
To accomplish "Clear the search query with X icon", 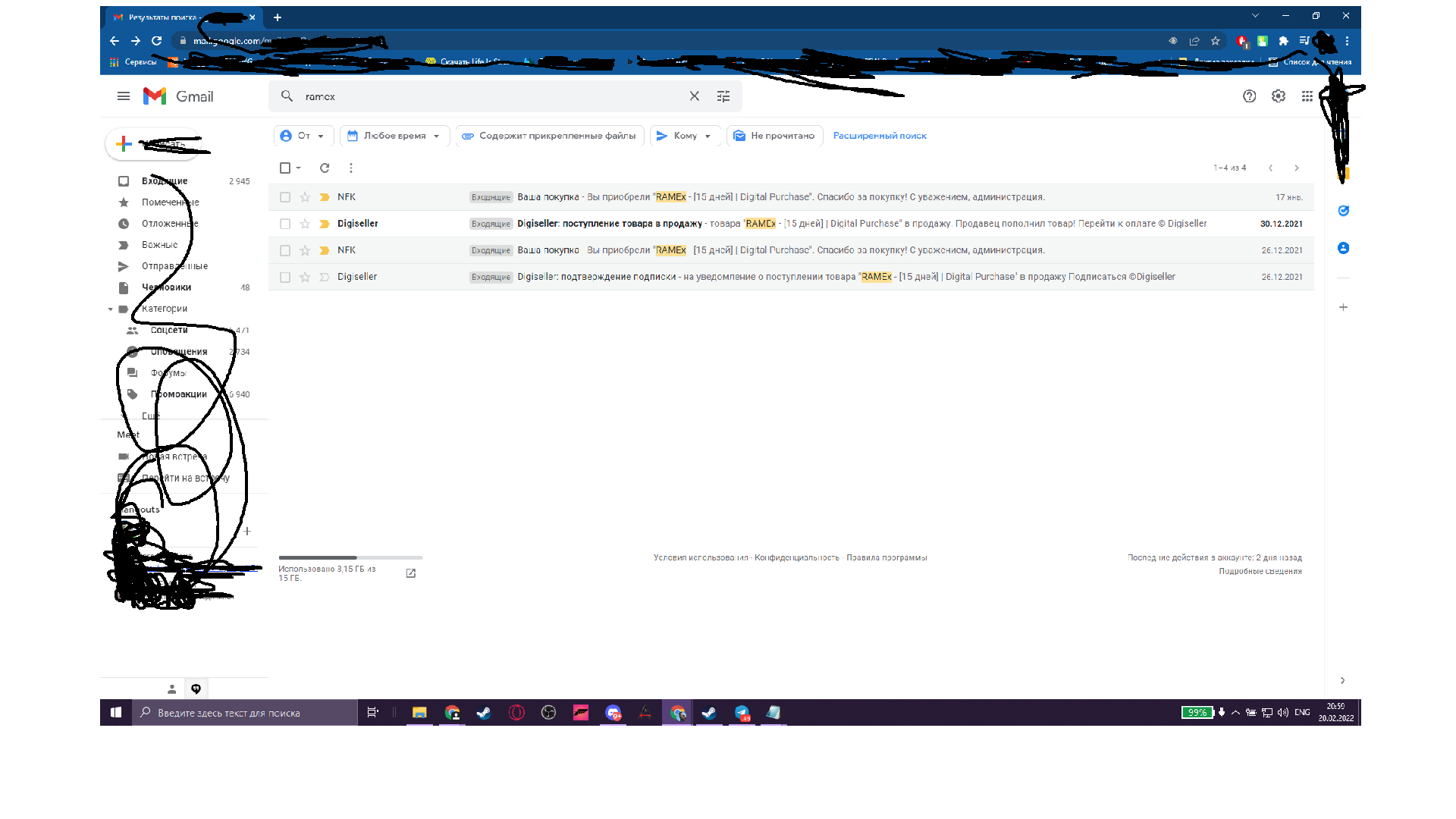I will click(x=694, y=96).
